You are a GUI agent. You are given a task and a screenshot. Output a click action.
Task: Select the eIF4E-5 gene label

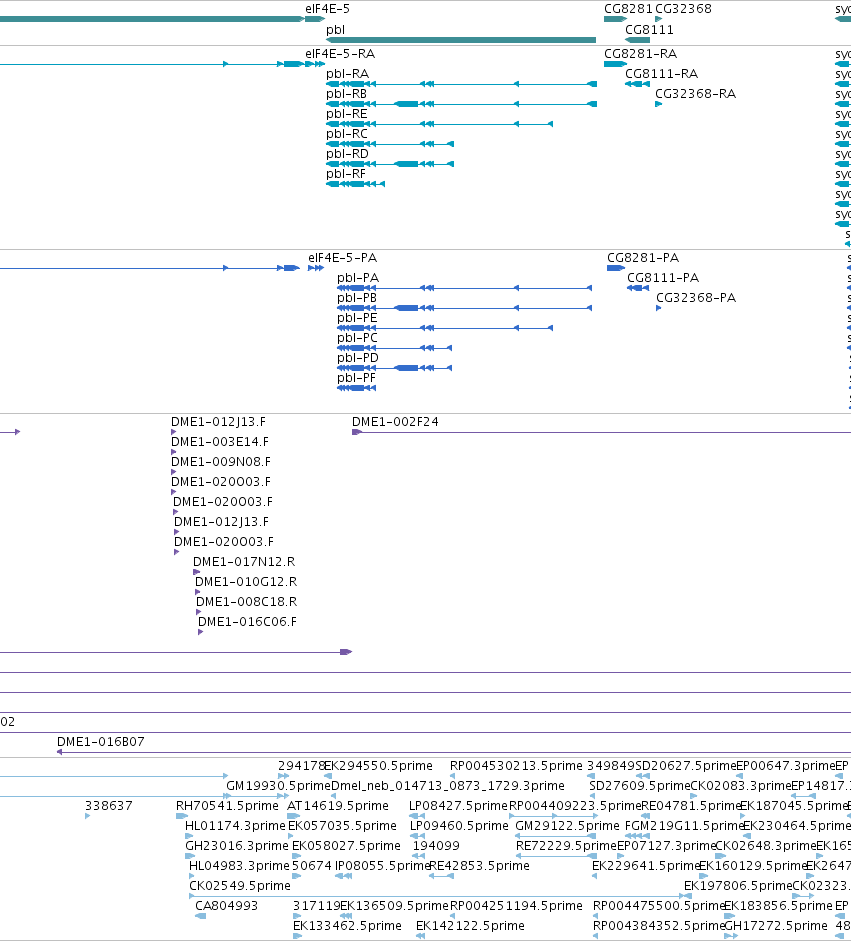(x=327, y=8)
